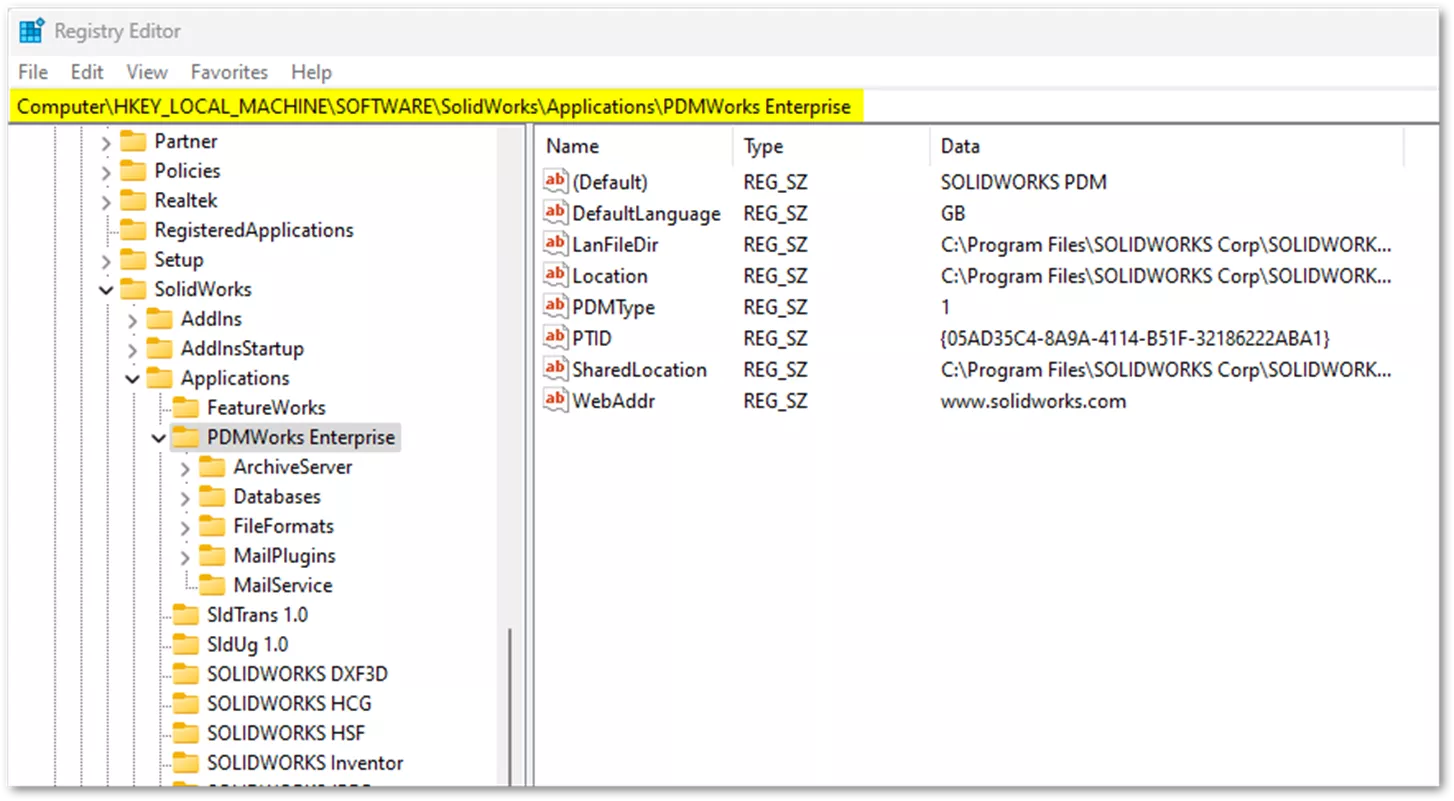Screen dimensions: 1454x801
Task: Click the SOLIDWORKS PDM data value
Action: pos(1024,182)
